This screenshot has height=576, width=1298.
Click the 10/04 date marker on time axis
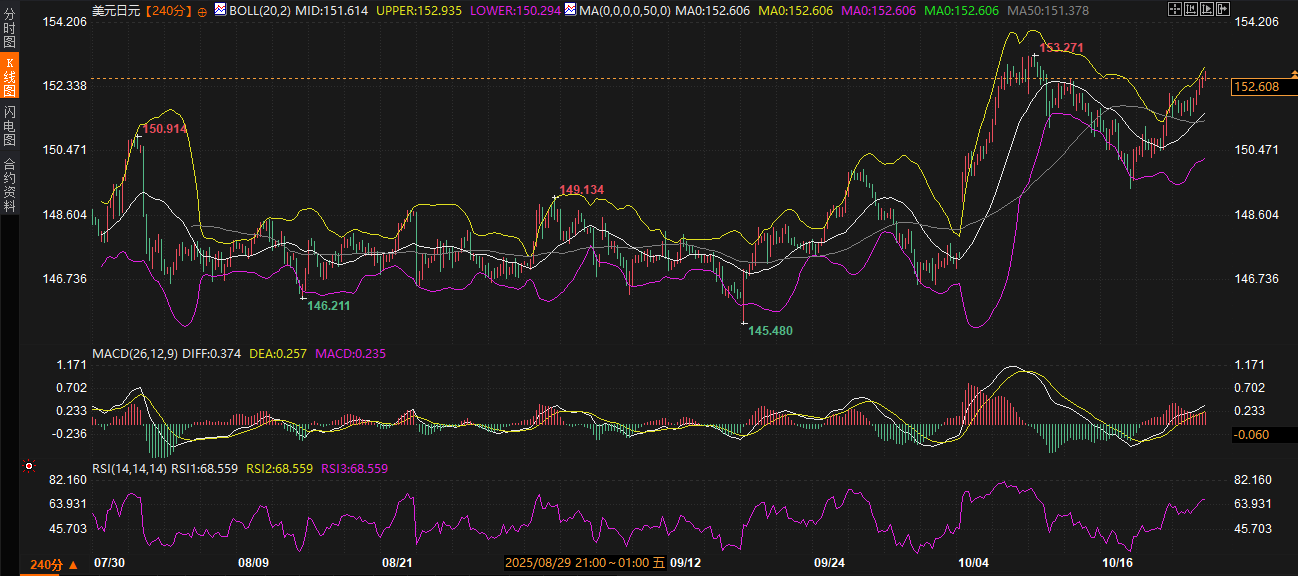tap(972, 563)
